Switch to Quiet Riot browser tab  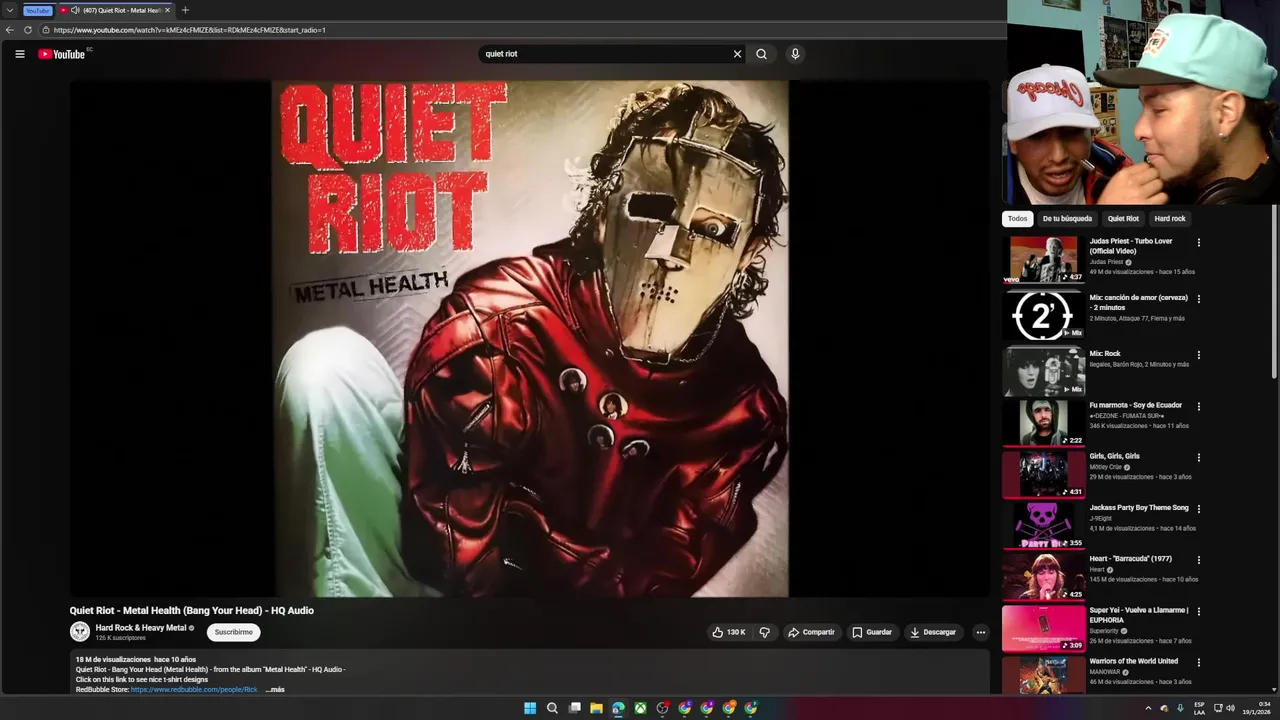coord(115,10)
